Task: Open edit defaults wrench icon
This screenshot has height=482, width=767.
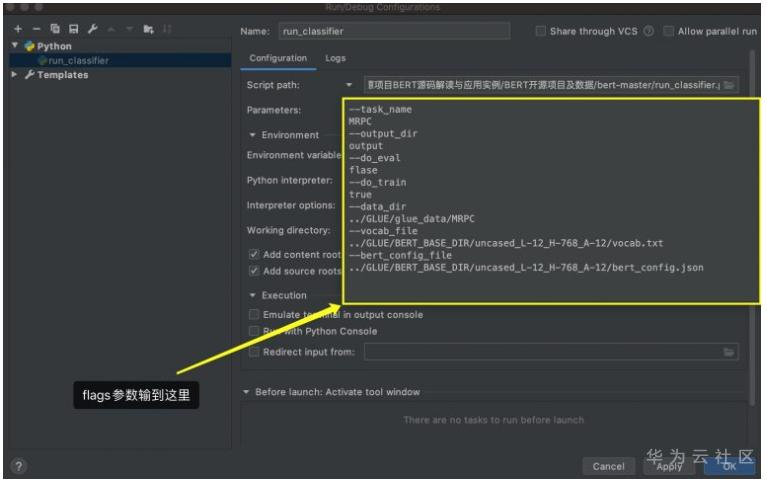Action: (92, 29)
